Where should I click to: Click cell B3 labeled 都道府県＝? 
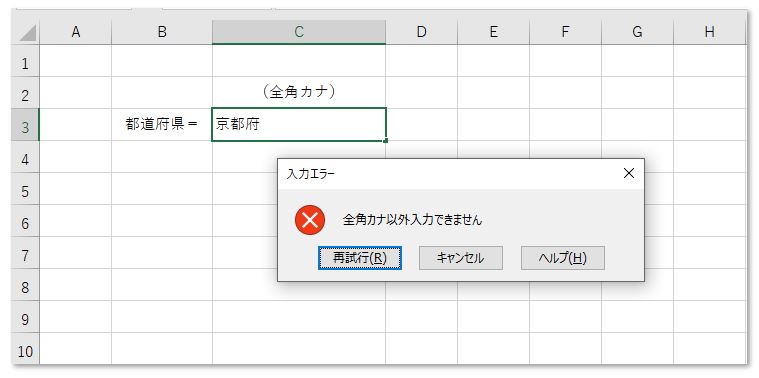coord(162,125)
